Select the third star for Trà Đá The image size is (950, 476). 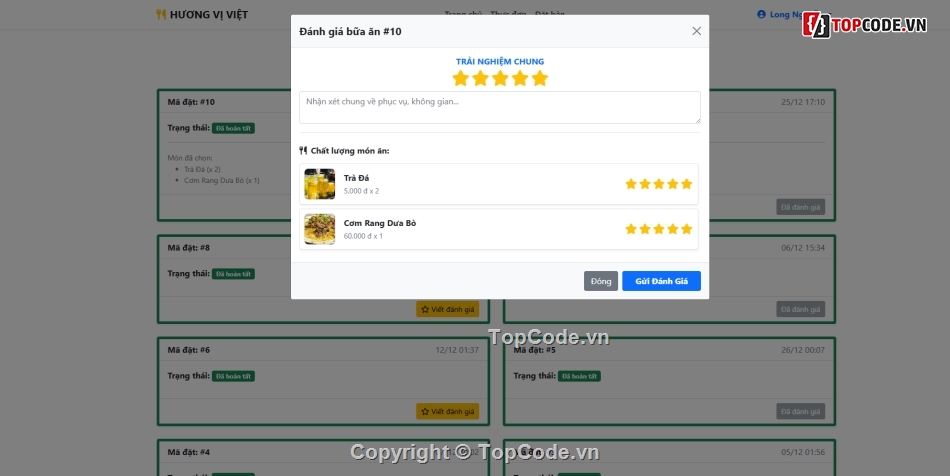(x=659, y=183)
